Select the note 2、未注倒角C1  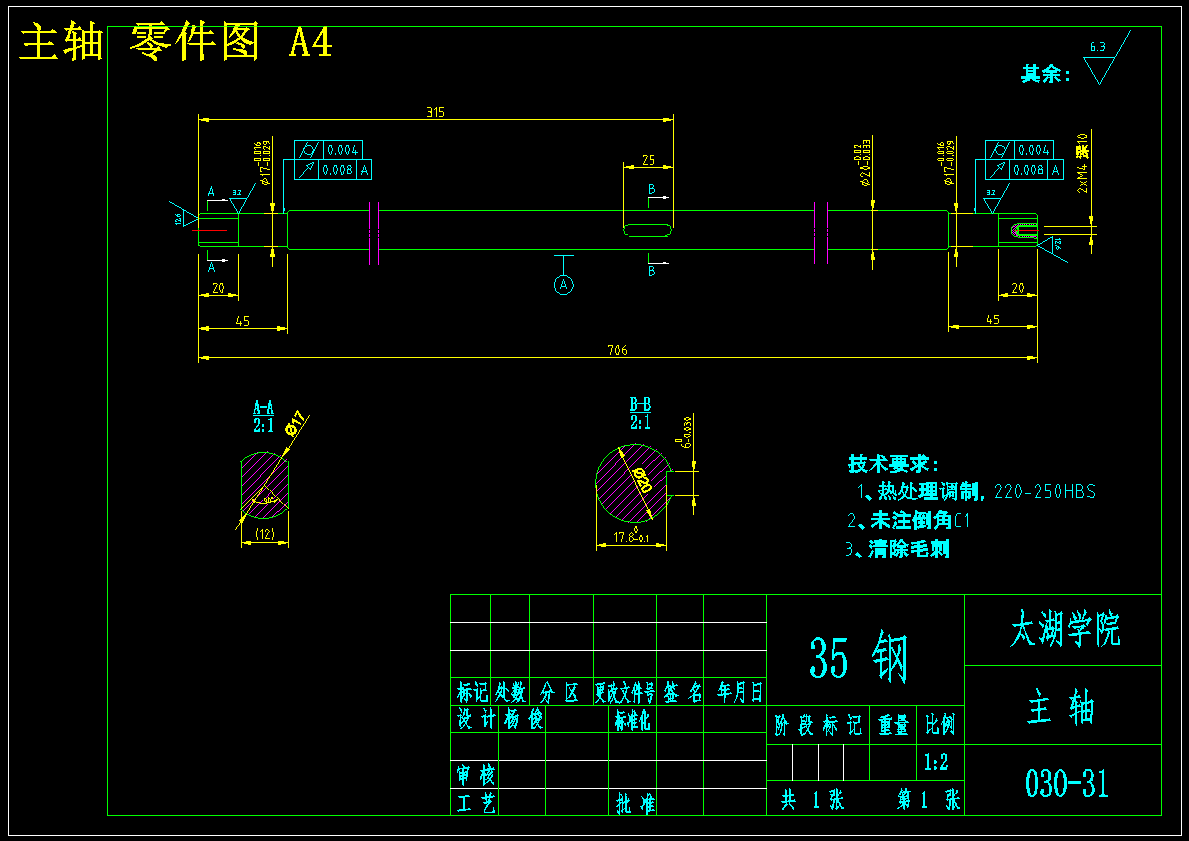pyautogui.click(x=908, y=520)
